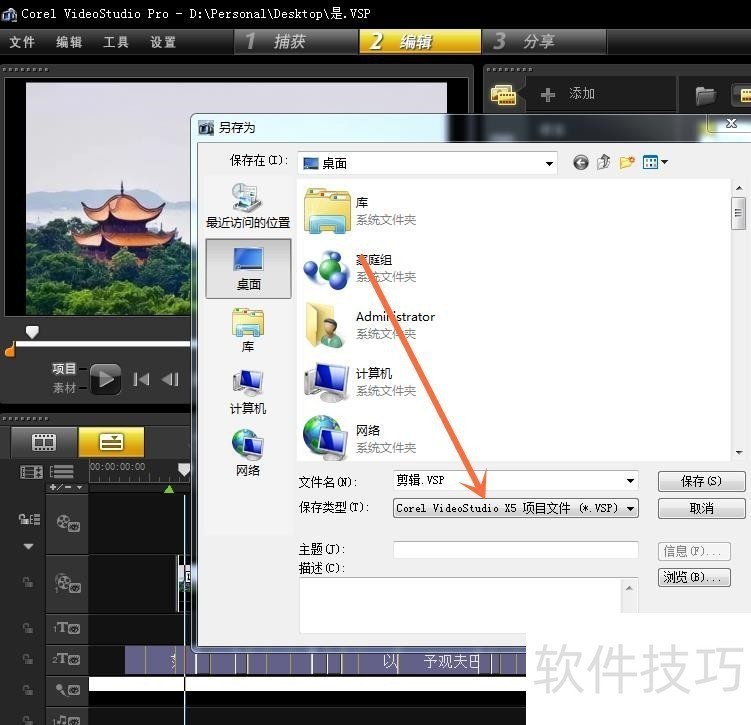Toggle lock on overlay track 1
Image resolution: width=751 pixels, height=725 pixels.
click(28, 581)
